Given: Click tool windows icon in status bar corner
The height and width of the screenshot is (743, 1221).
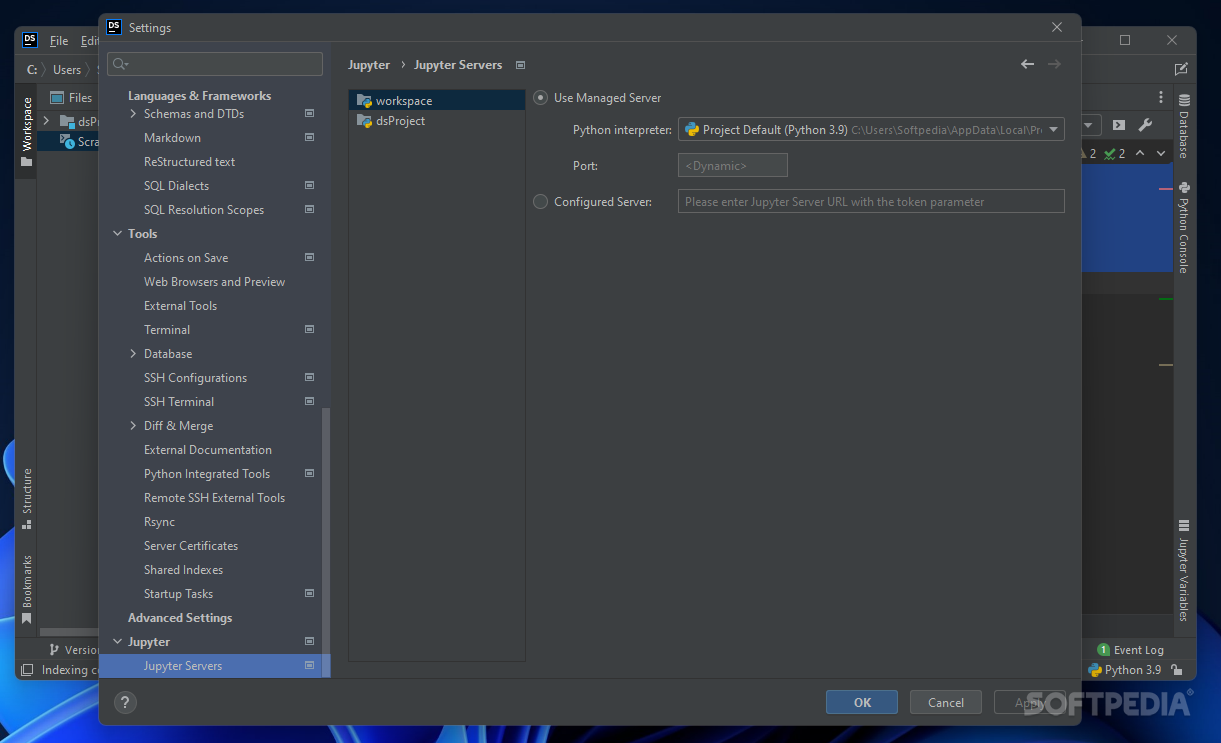Looking at the screenshot, I should pyautogui.click(x=27, y=670).
